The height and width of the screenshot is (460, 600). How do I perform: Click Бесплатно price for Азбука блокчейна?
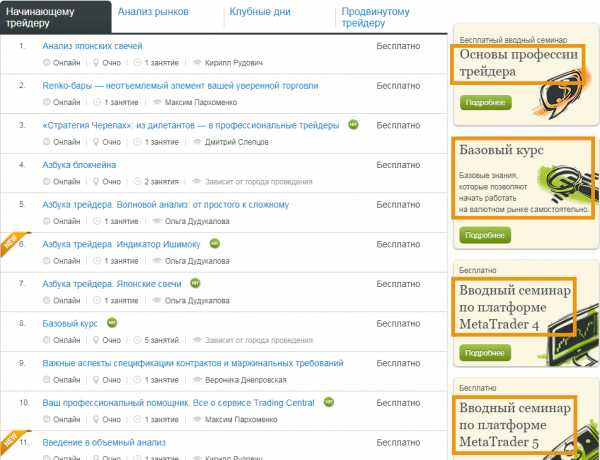pyautogui.click(x=398, y=165)
